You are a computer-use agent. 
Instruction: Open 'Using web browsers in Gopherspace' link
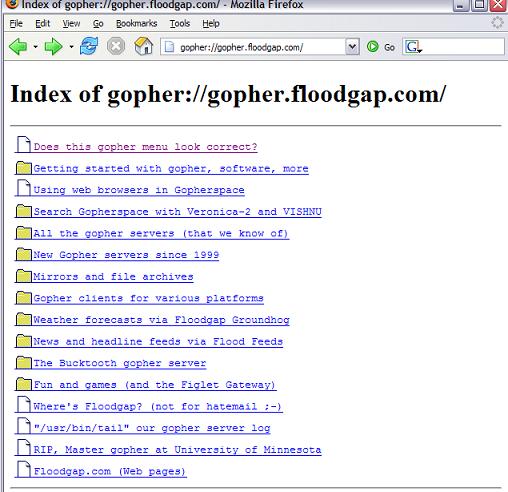tap(139, 190)
